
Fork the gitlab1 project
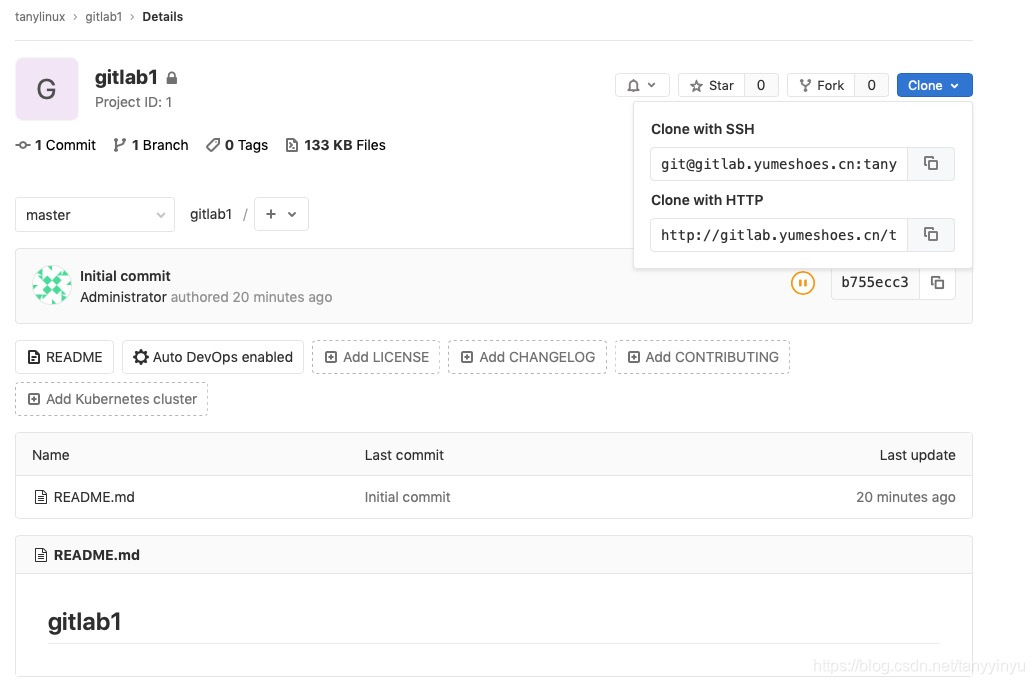pos(821,86)
